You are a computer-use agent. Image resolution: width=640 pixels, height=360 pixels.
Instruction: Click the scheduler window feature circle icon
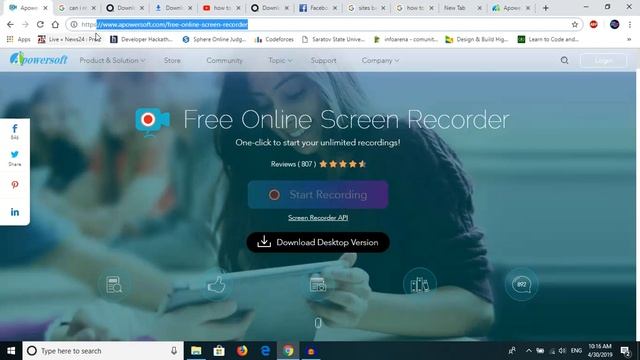pos(318,284)
